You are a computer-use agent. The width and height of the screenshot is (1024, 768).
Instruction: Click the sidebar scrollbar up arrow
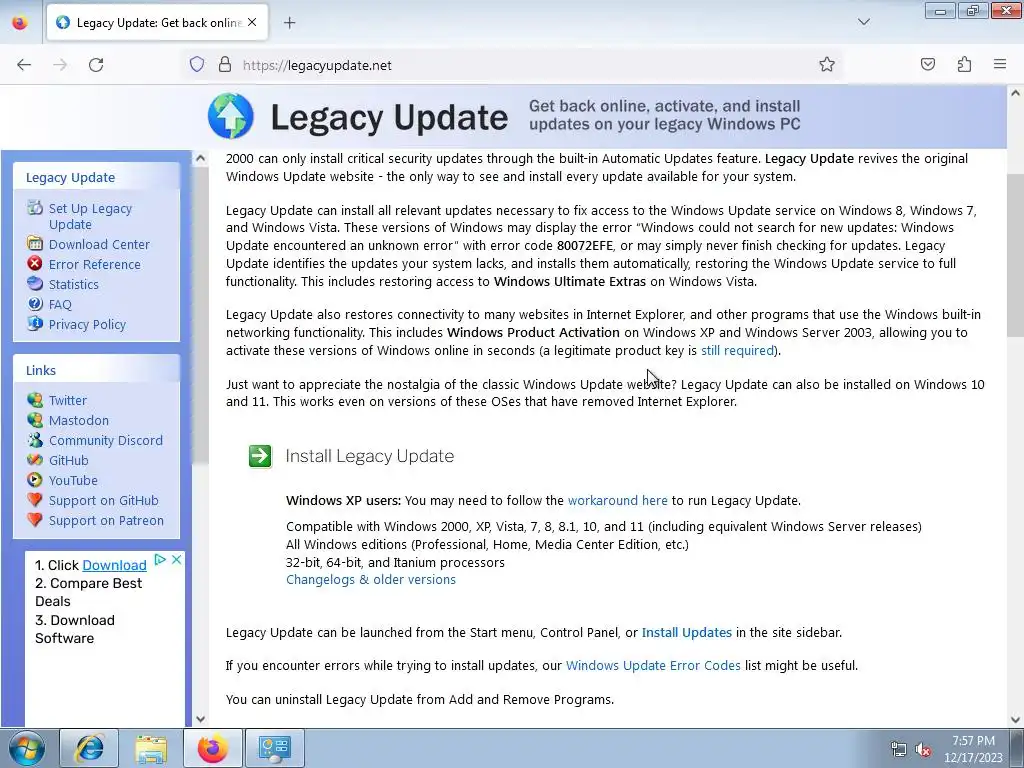click(200, 158)
